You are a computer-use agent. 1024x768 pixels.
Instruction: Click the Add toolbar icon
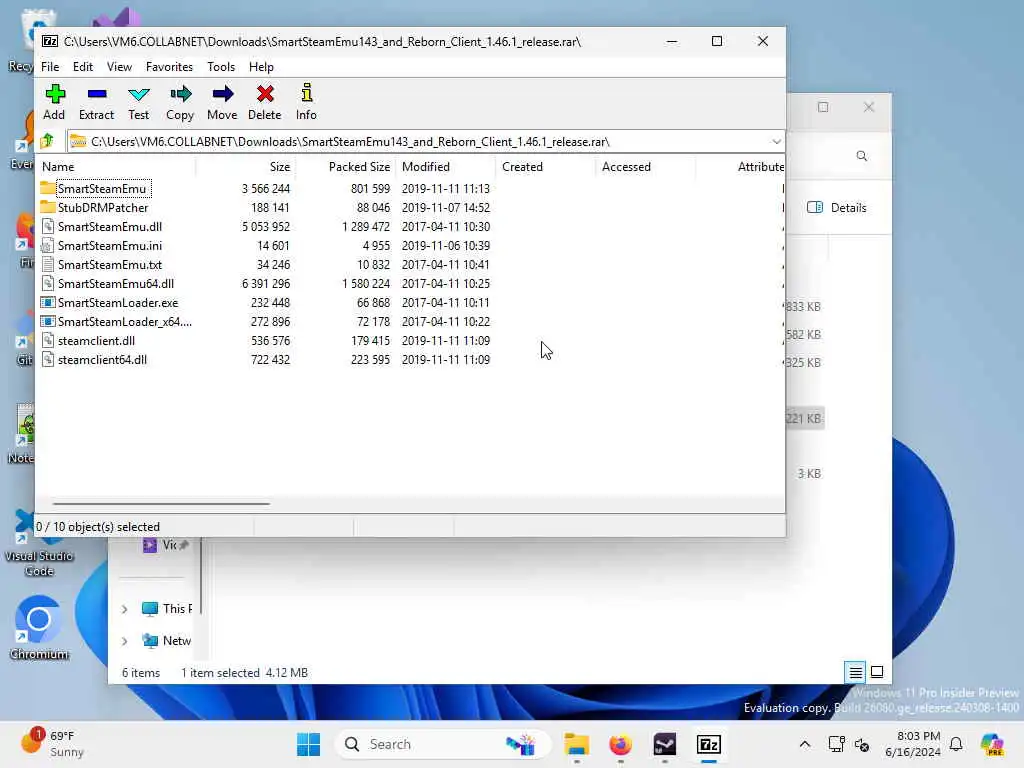[55, 94]
